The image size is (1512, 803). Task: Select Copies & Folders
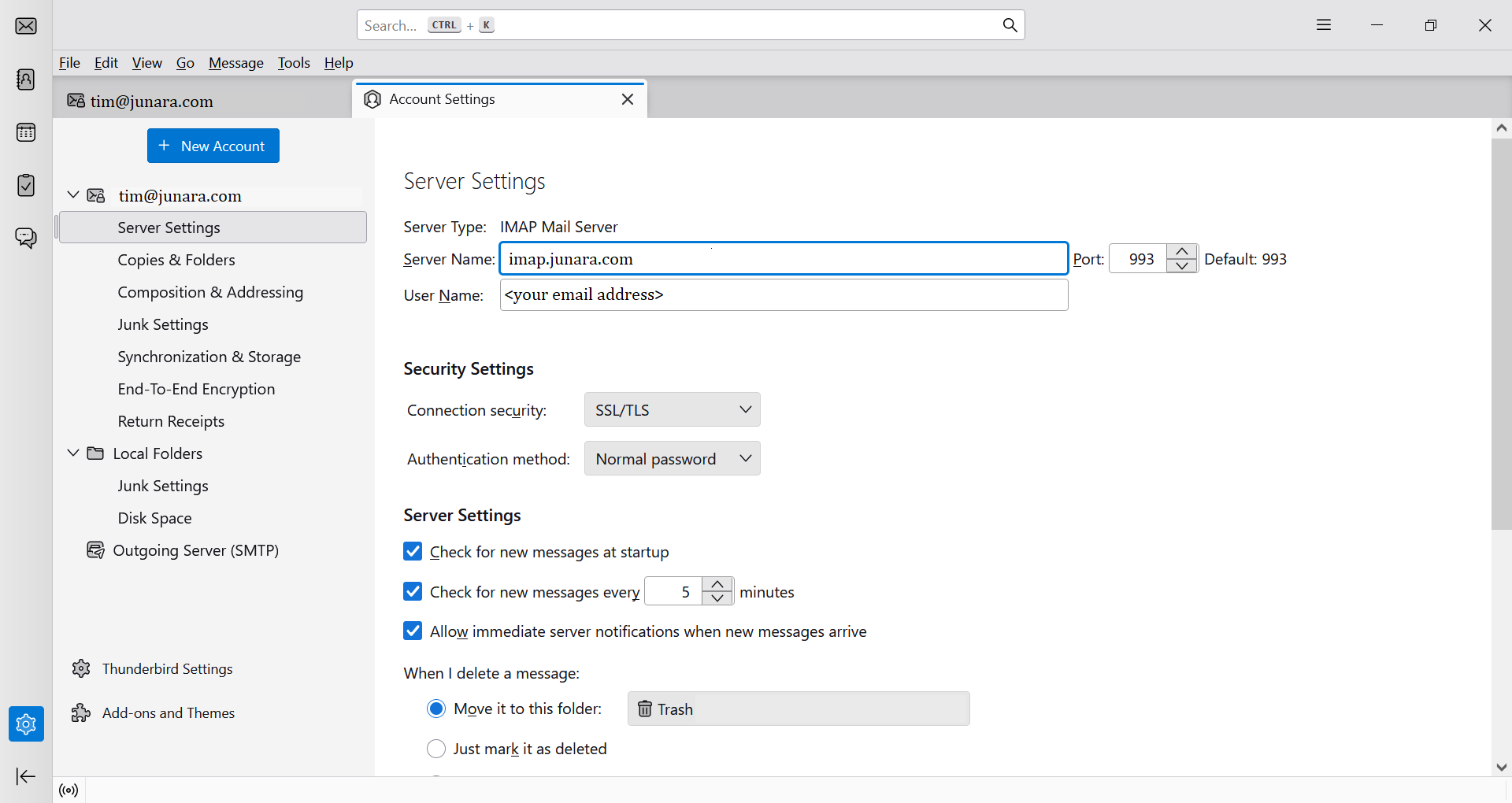[x=213, y=260]
